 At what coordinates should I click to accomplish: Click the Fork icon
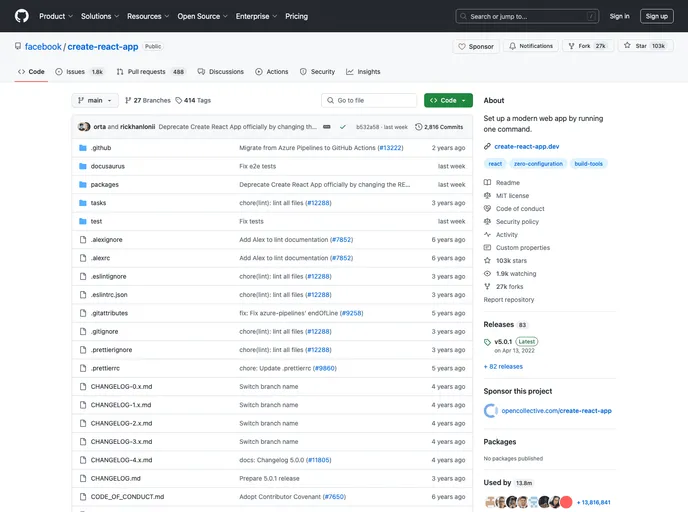[x=571, y=46]
